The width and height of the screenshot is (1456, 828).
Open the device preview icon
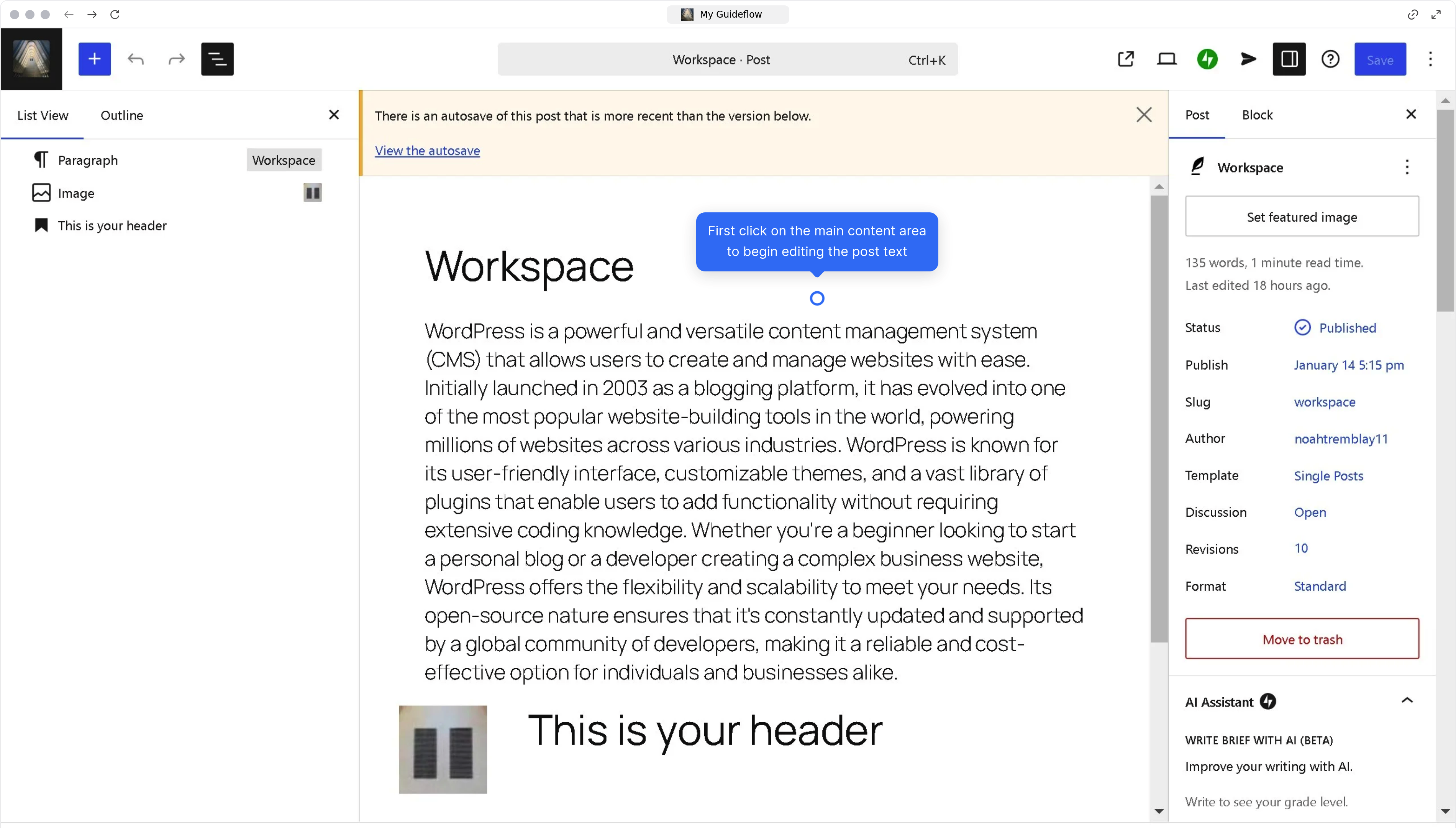point(1167,59)
